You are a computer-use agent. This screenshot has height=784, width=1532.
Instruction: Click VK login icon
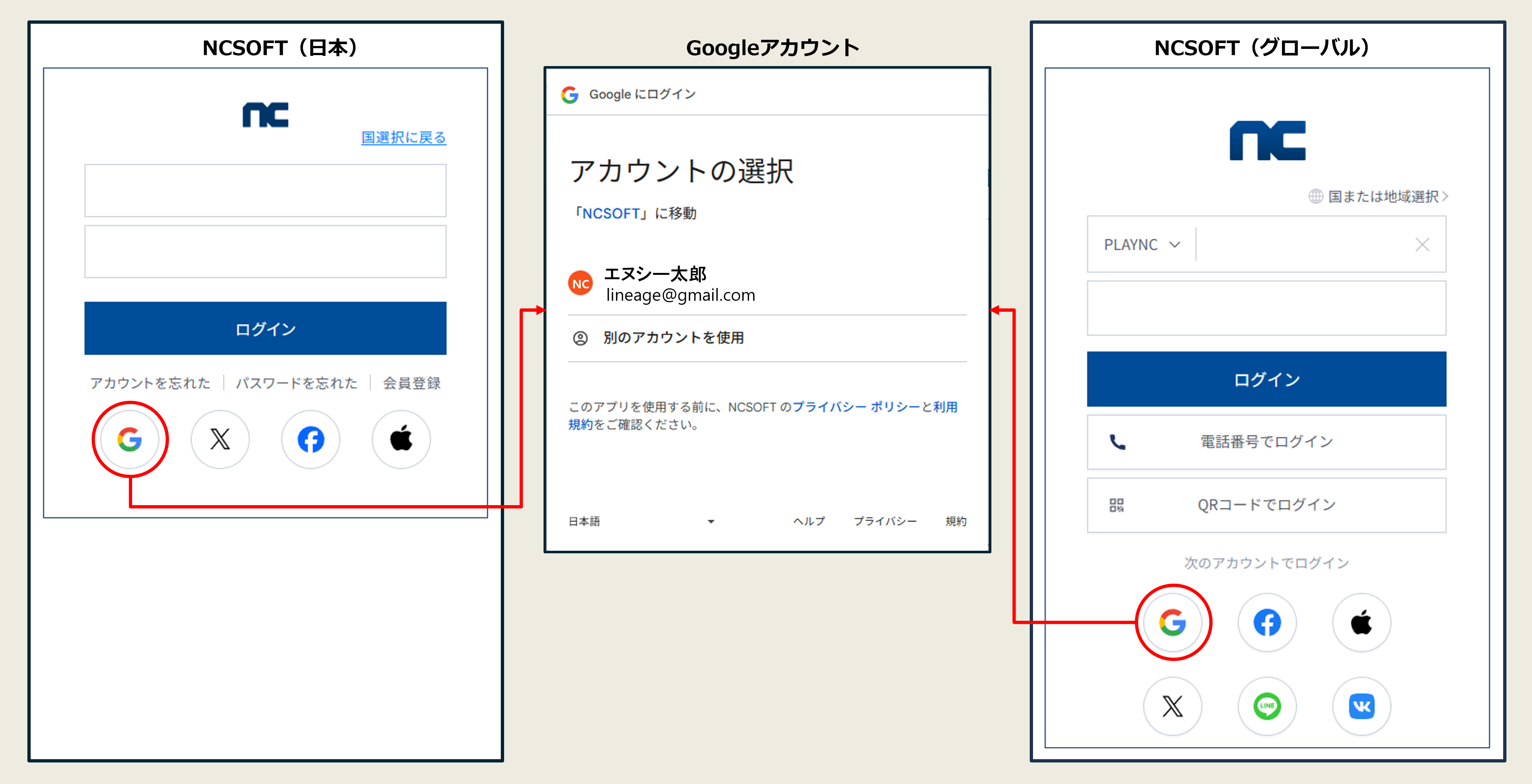tap(1361, 706)
